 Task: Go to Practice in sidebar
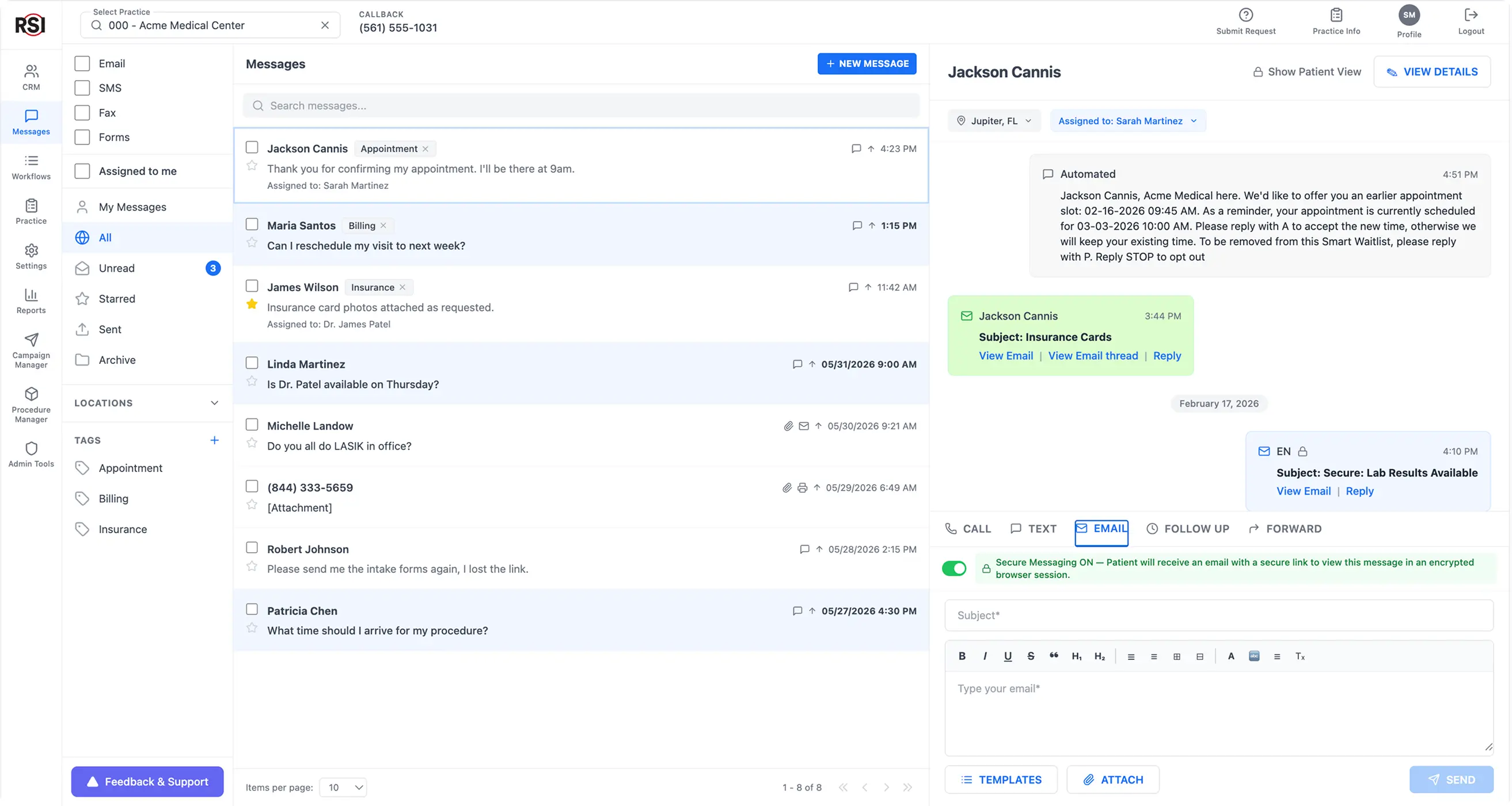(31, 212)
